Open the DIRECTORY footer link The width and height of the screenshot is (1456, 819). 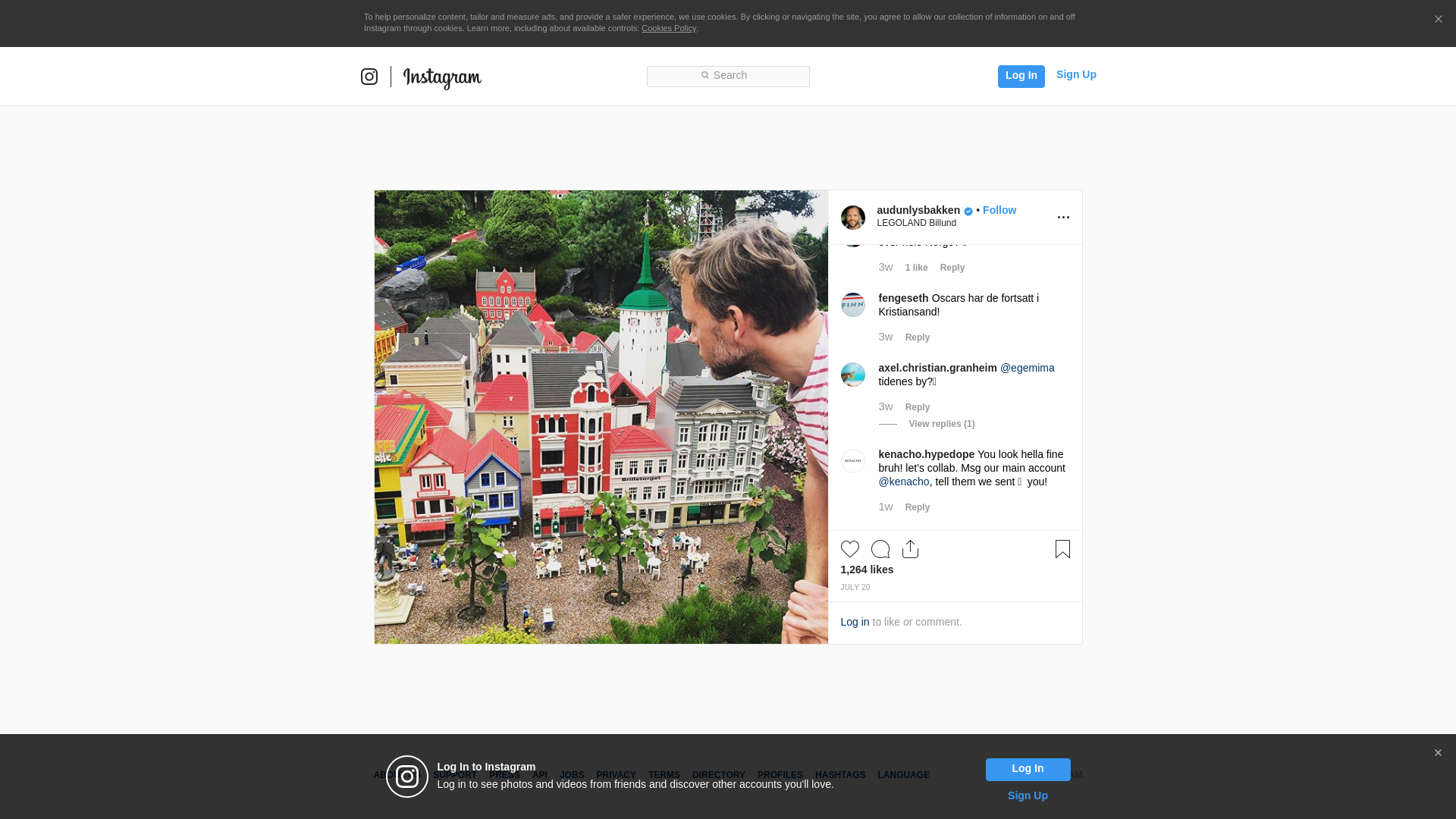pos(718,775)
